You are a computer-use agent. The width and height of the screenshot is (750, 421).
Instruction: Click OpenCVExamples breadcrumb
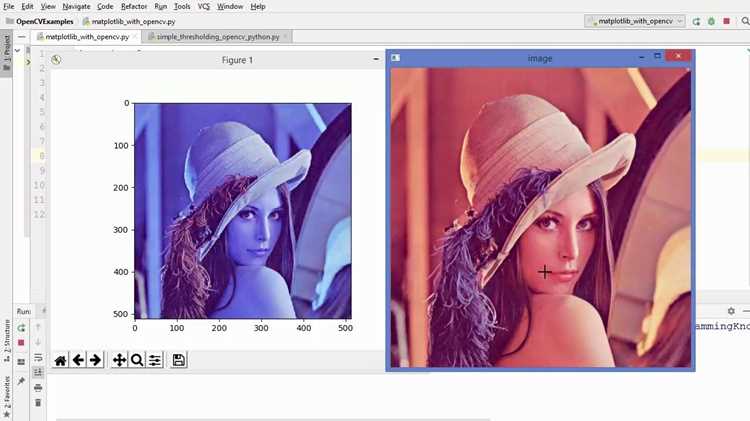point(40,22)
